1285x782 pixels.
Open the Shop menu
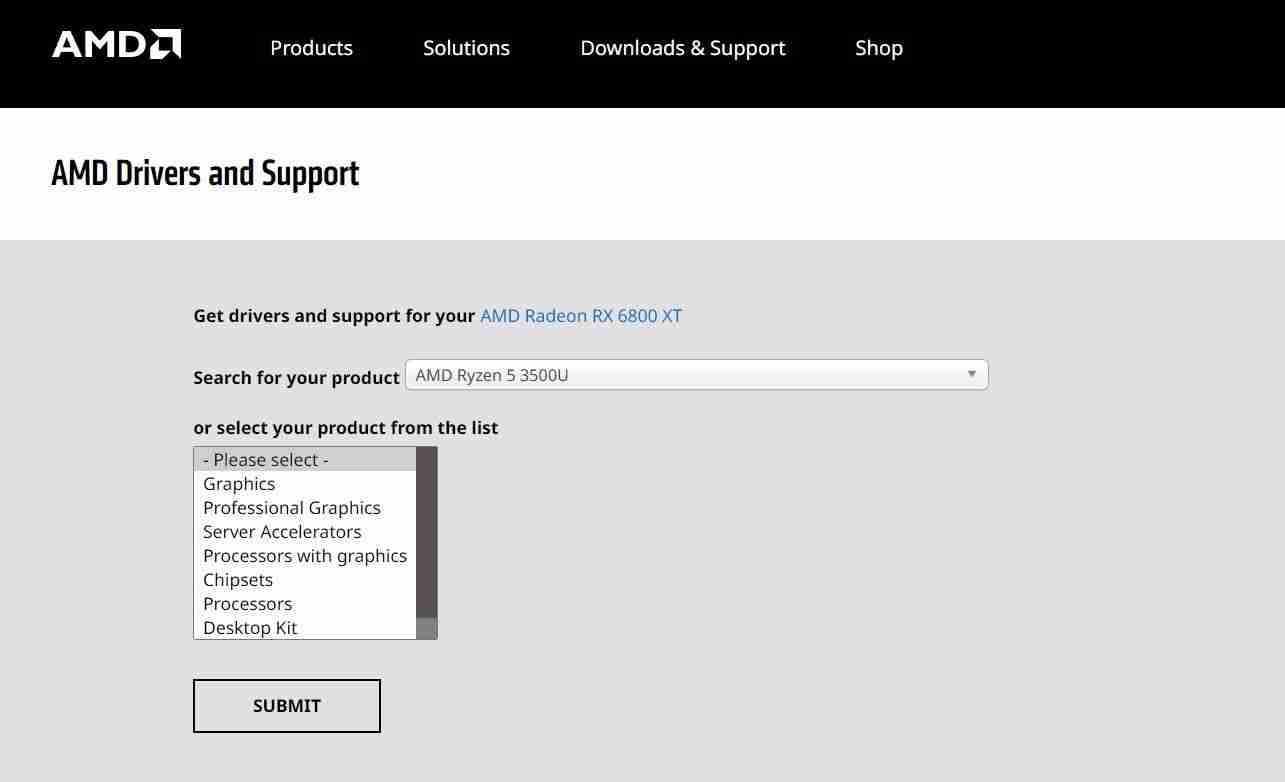click(x=878, y=48)
